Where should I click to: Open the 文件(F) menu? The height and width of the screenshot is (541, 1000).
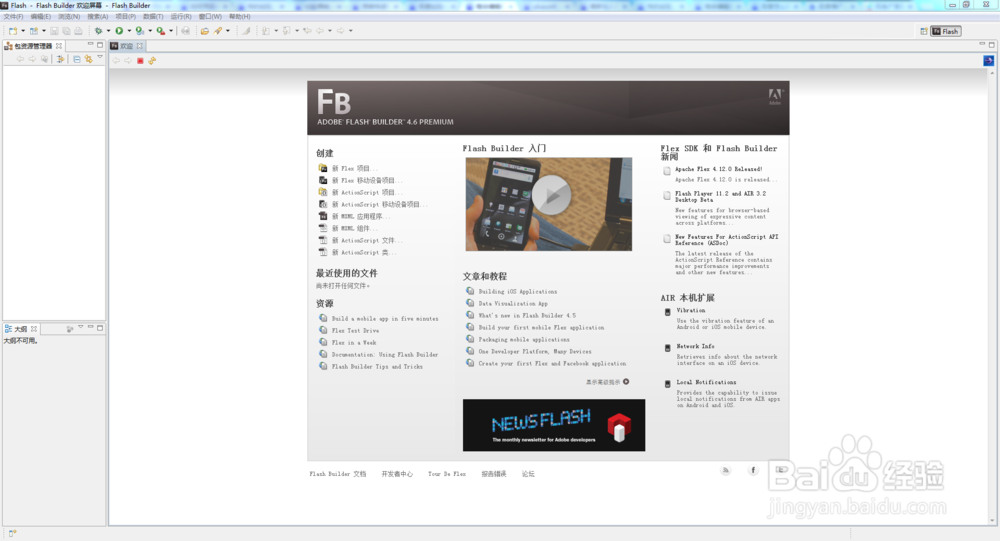click(13, 17)
